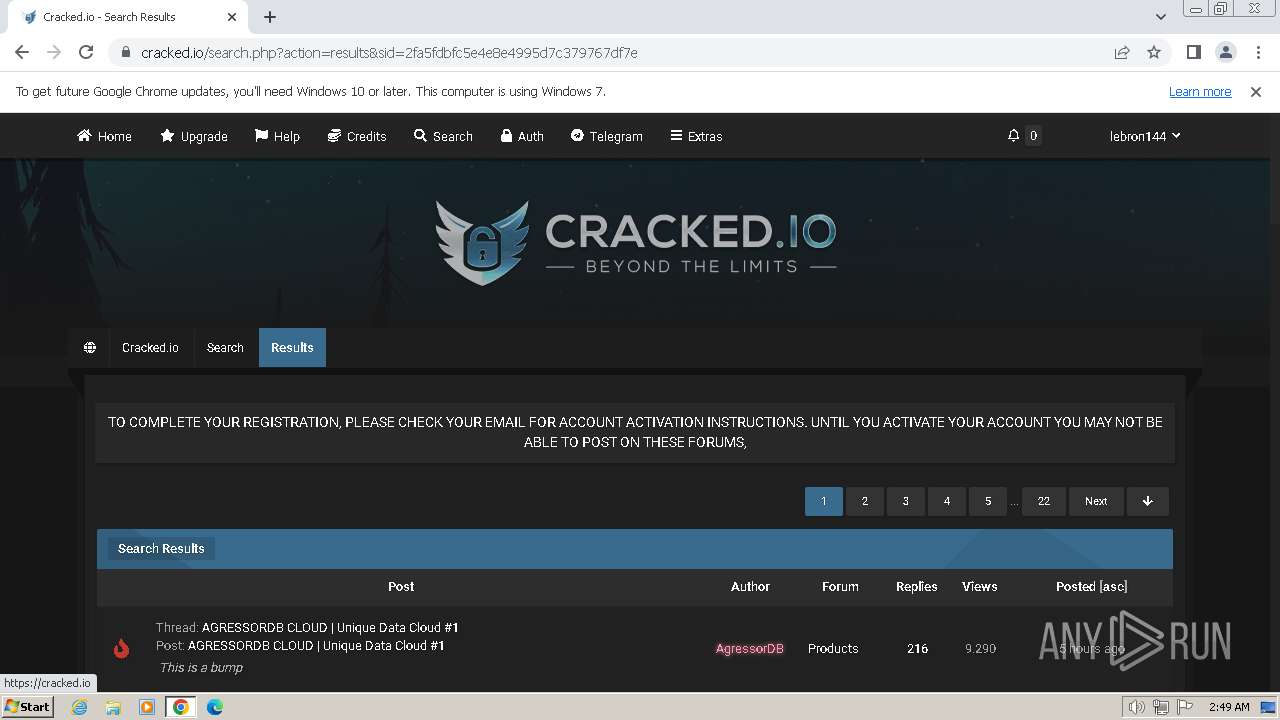Toggle Posted [asc] sort order

pyautogui.click(x=1092, y=587)
